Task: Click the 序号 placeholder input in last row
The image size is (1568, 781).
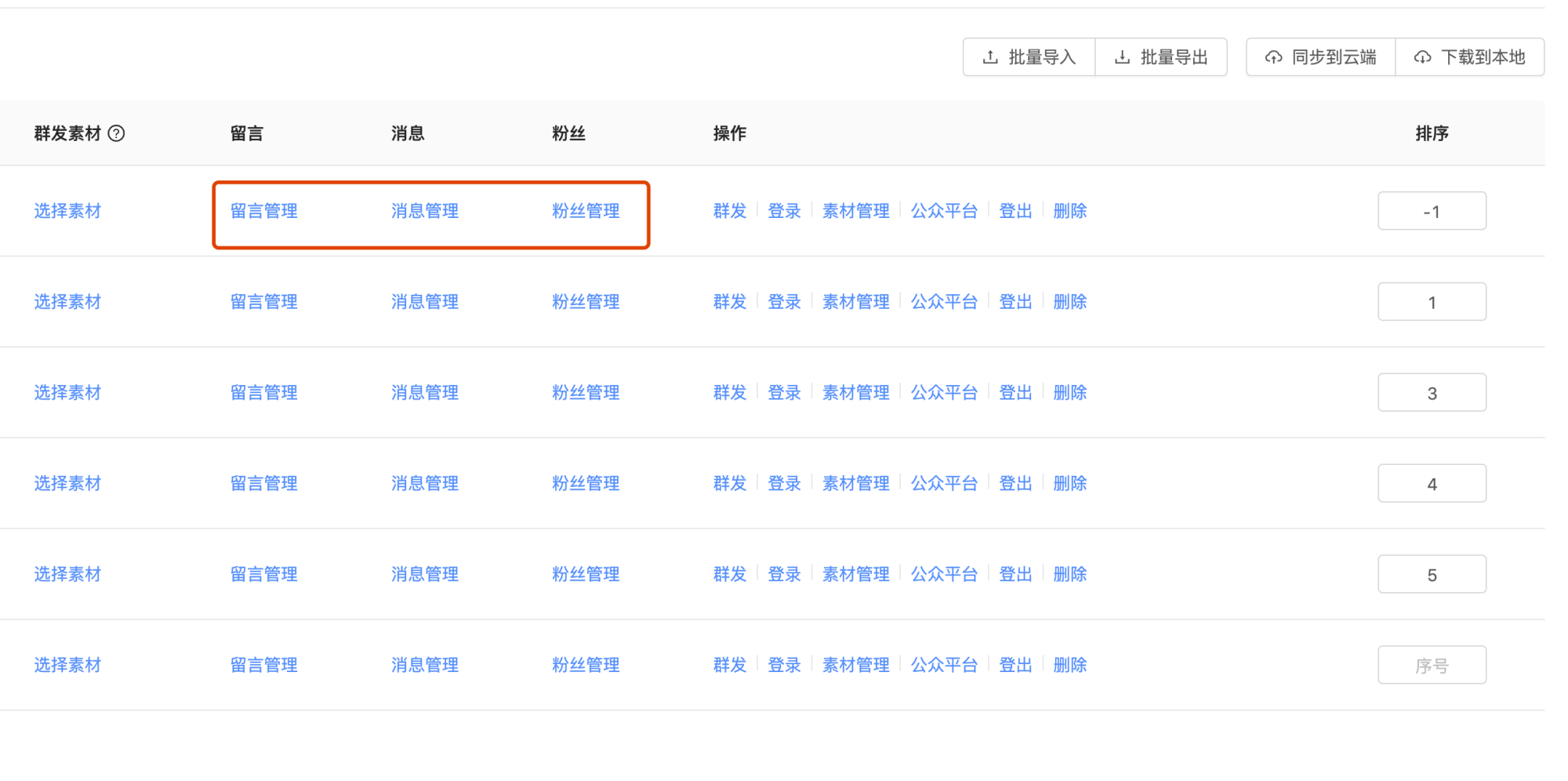Action: (x=1432, y=664)
